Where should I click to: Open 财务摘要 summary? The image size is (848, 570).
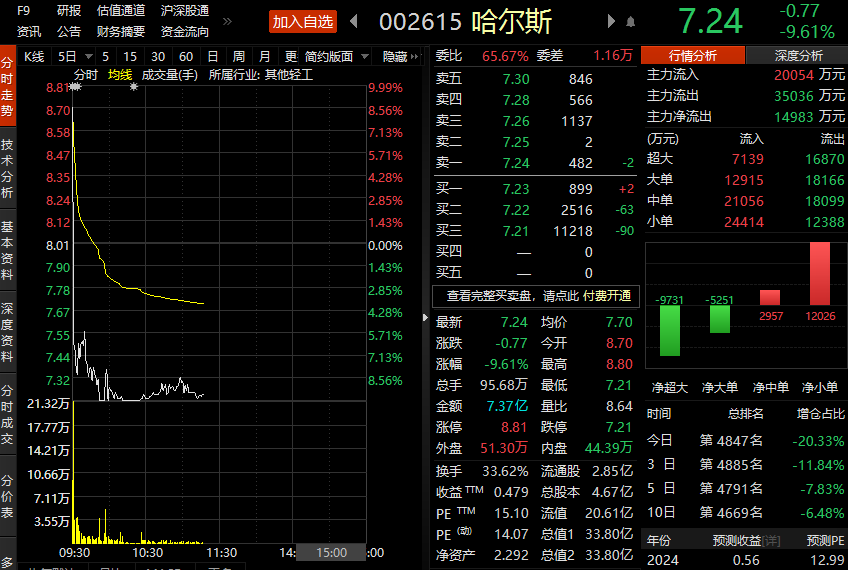coord(121,32)
